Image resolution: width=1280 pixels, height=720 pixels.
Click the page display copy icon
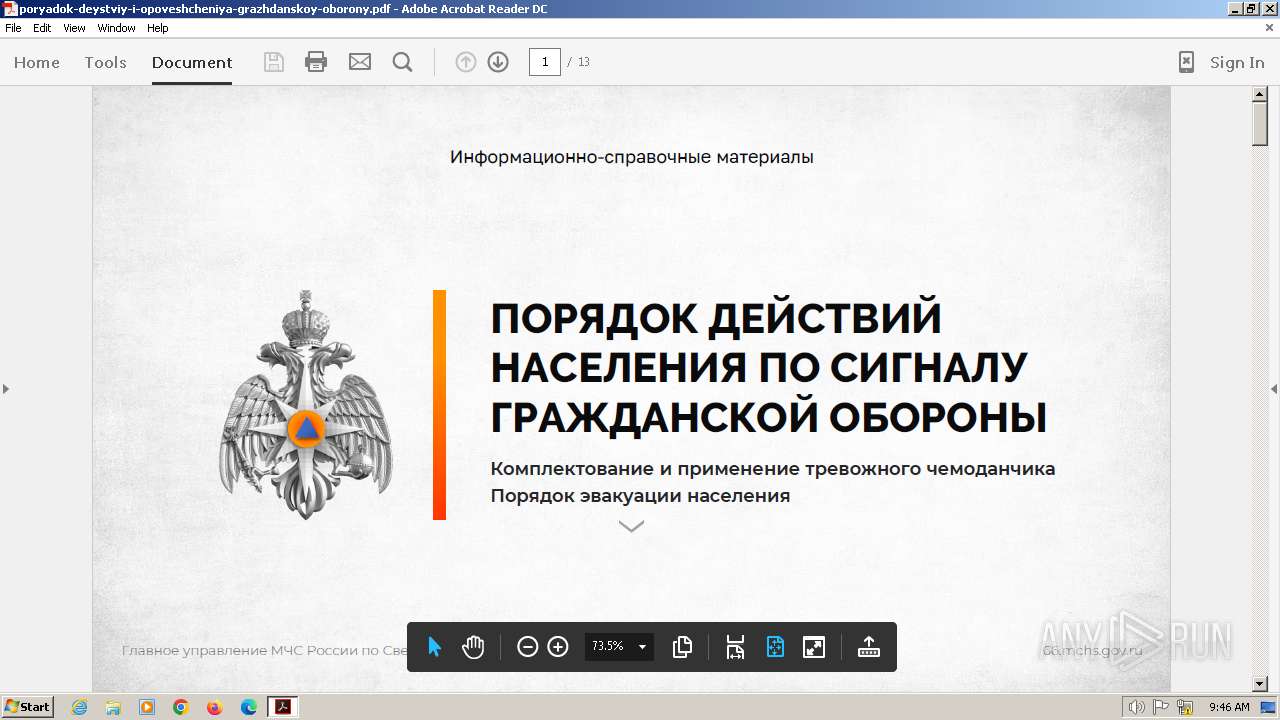[682, 647]
